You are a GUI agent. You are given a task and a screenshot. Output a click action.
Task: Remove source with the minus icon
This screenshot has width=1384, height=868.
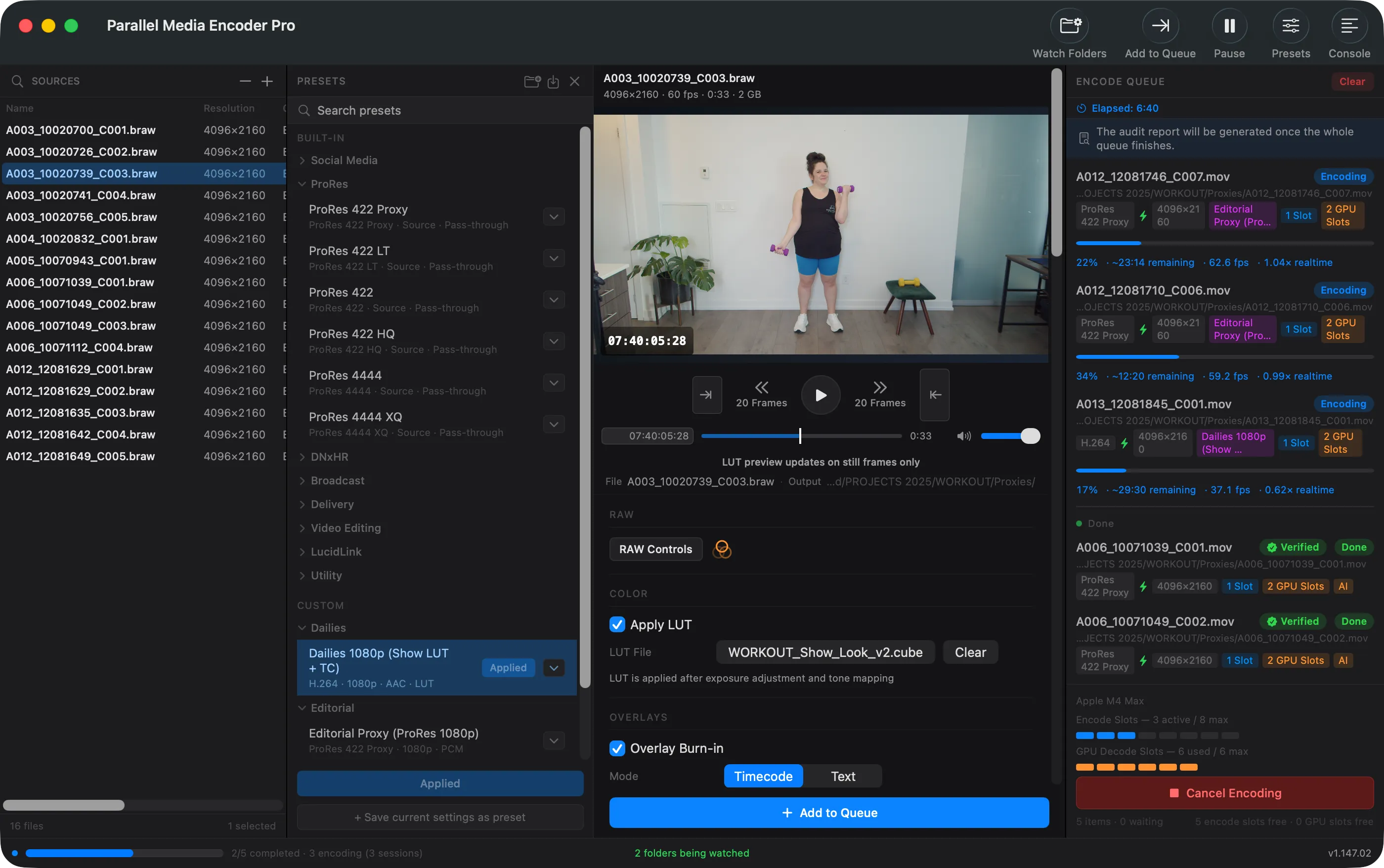[x=245, y=81]
